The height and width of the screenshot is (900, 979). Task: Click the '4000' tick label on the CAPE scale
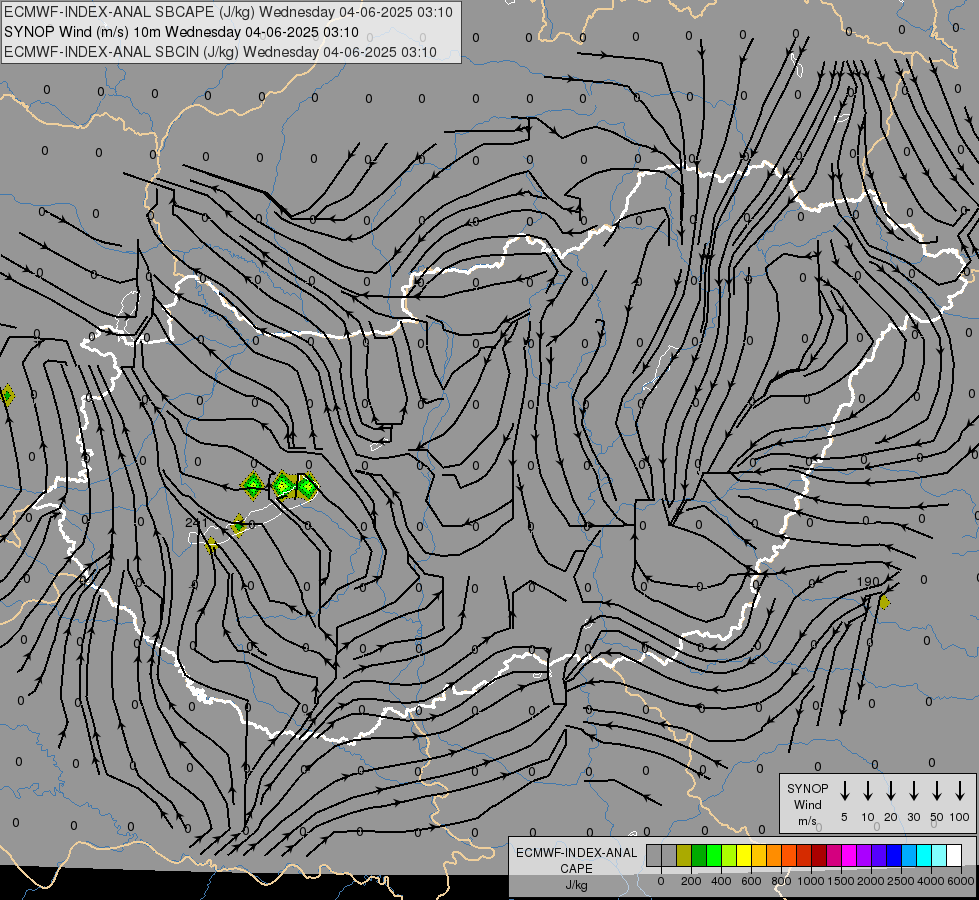point(931,881)
